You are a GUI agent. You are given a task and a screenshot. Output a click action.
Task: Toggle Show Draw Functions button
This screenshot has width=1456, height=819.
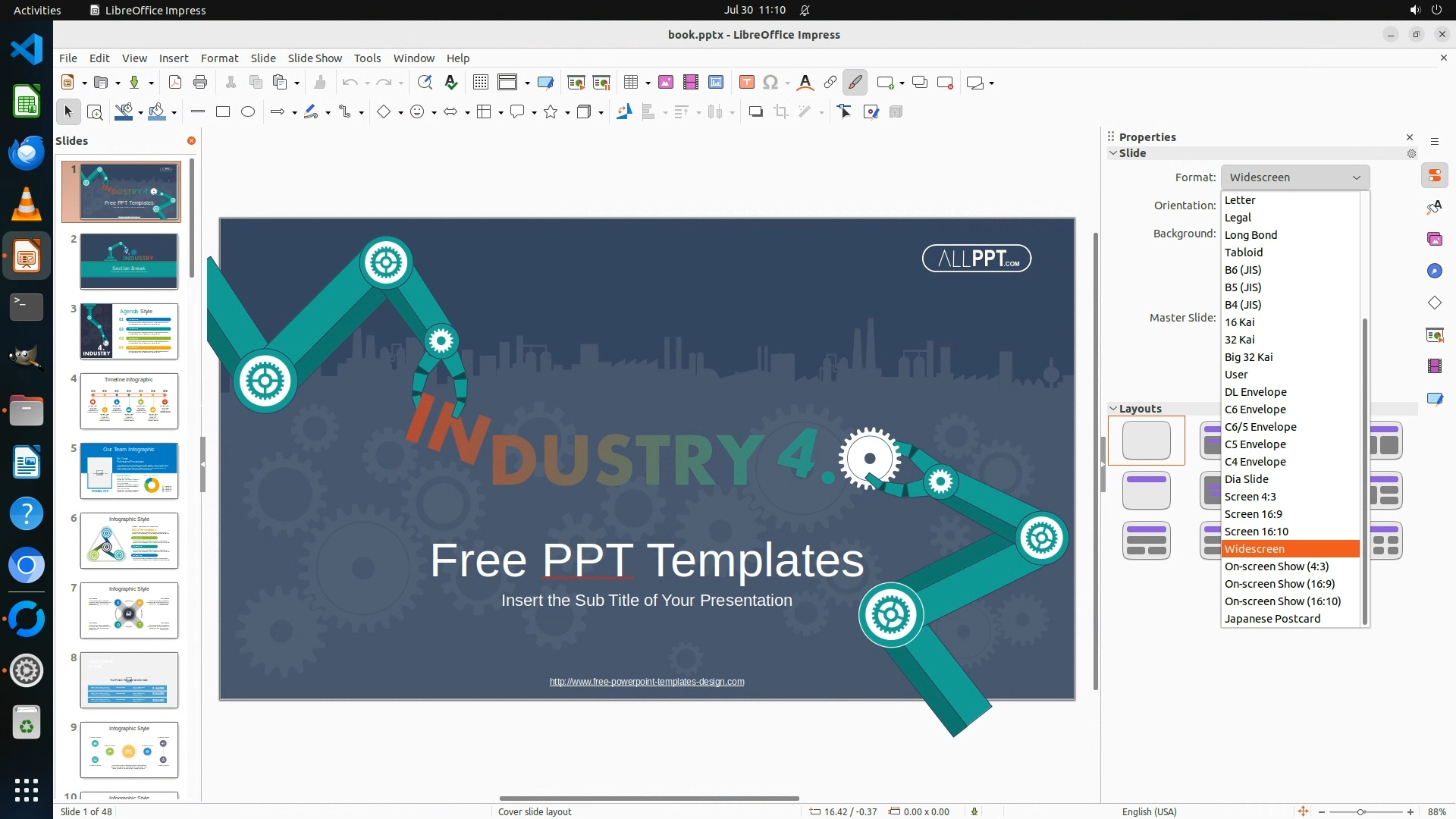click(x=855, y=83)
